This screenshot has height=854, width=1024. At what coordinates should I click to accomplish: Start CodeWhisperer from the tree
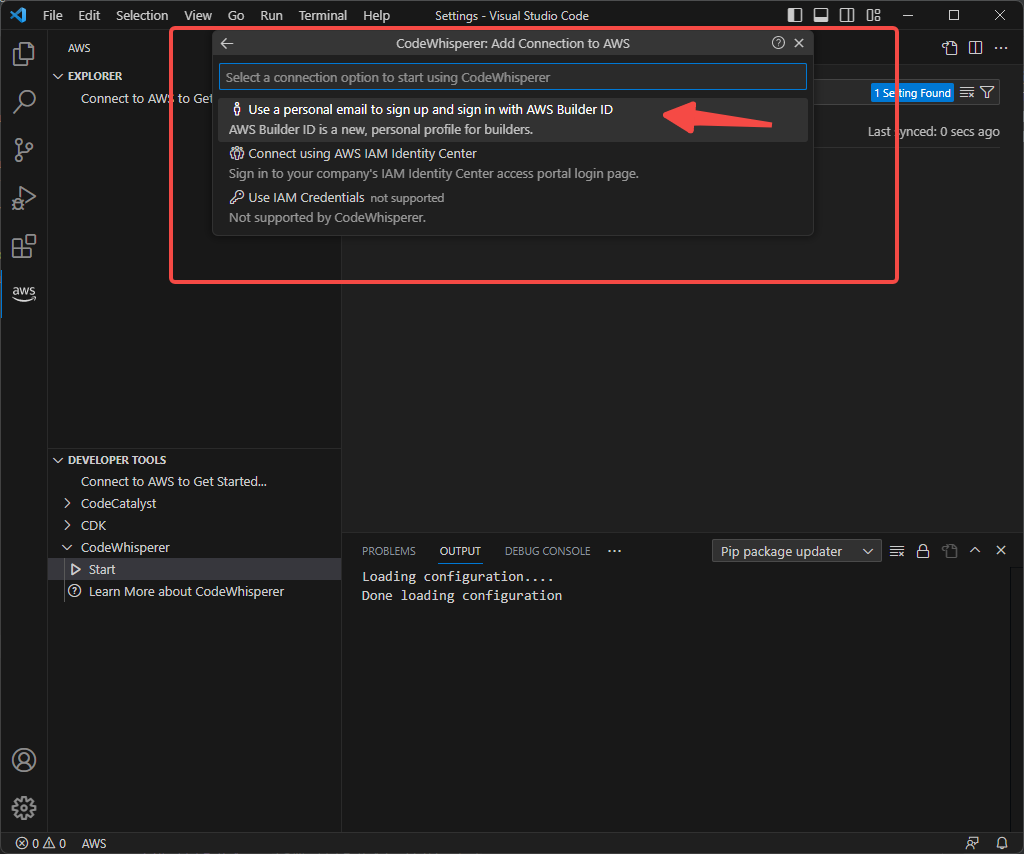coord(196,569)
